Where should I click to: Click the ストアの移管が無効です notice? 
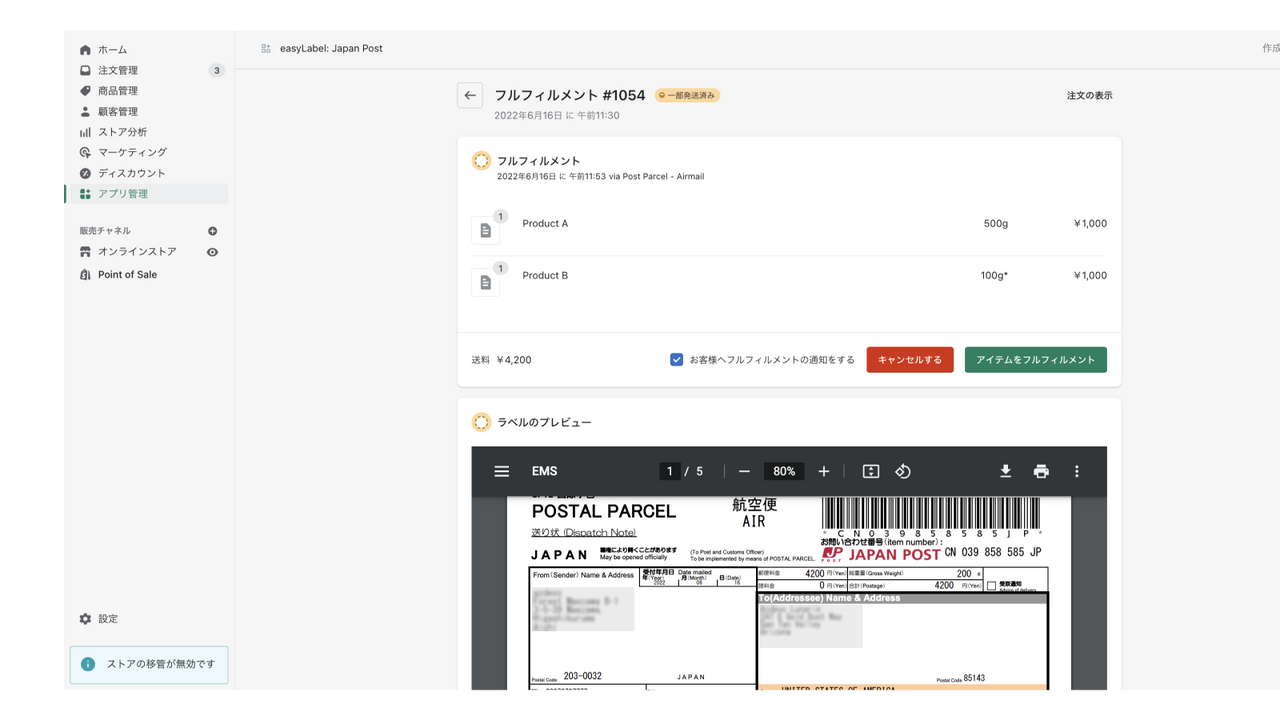click(x=149, y=664)
